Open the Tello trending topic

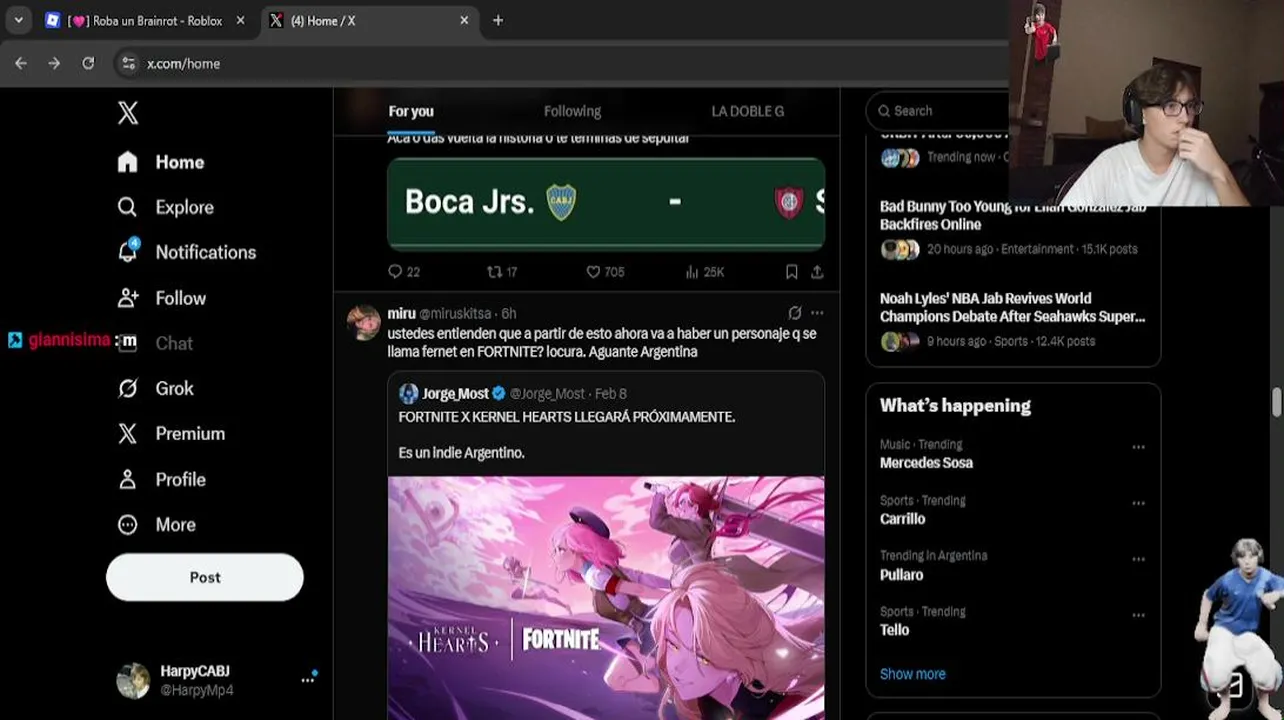click(894, 630)
